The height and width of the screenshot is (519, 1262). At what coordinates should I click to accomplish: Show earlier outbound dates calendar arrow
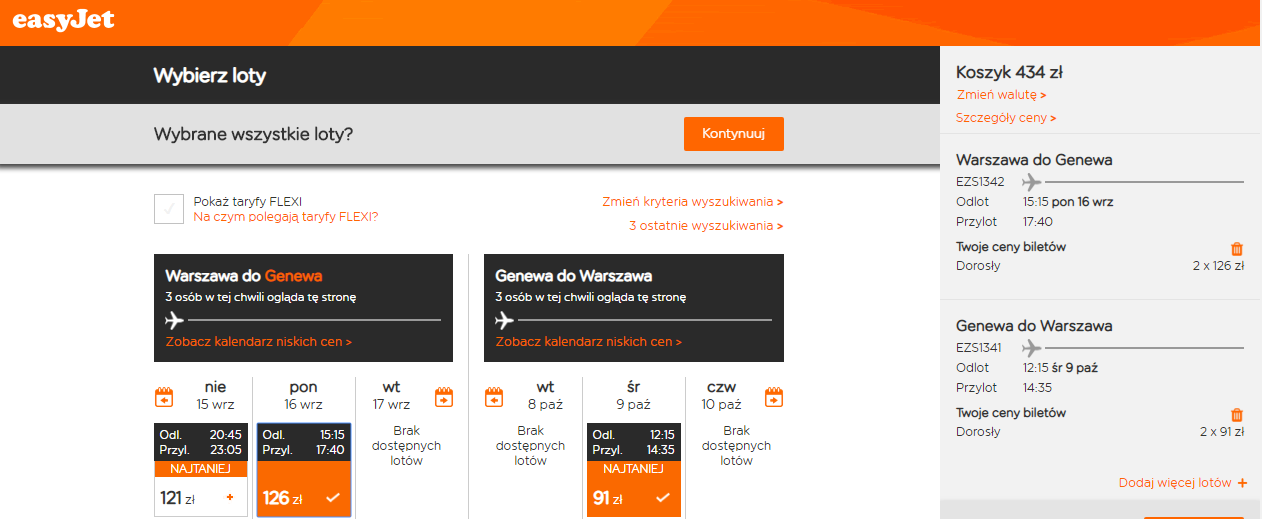(164, 397)
